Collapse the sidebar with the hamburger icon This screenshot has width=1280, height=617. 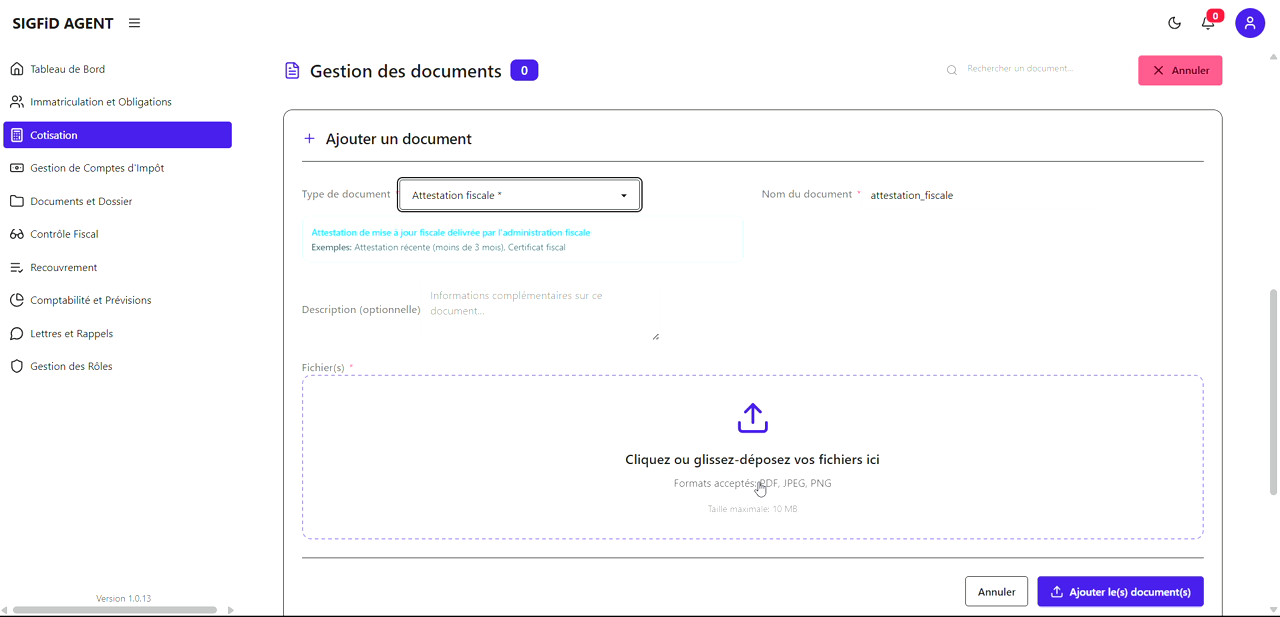[x=134, y=22]
